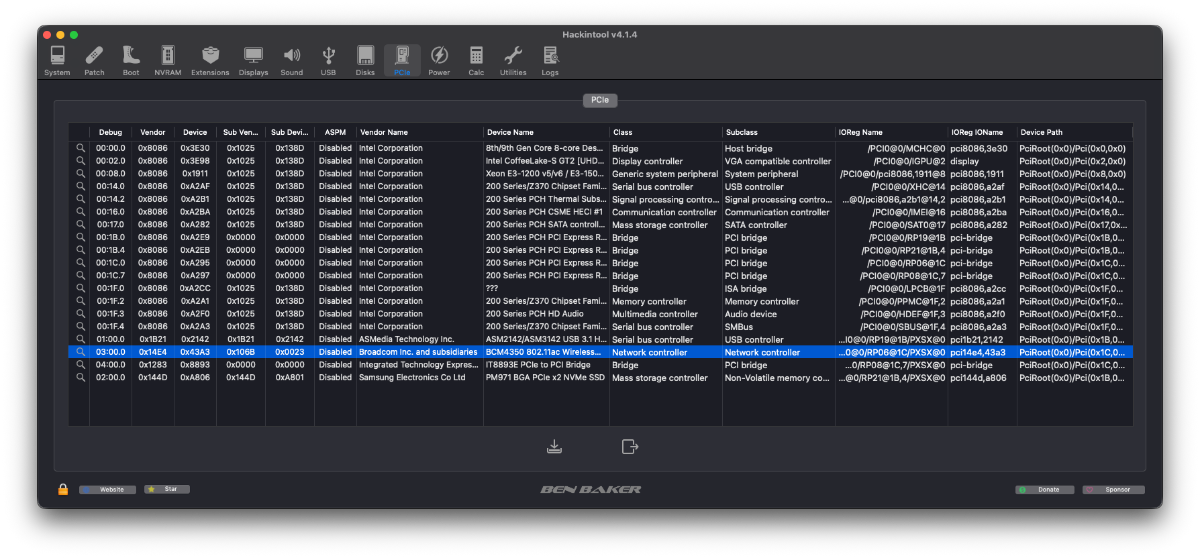Open the Logs toolbar section
1200x558 pixels.
[550, 60]
